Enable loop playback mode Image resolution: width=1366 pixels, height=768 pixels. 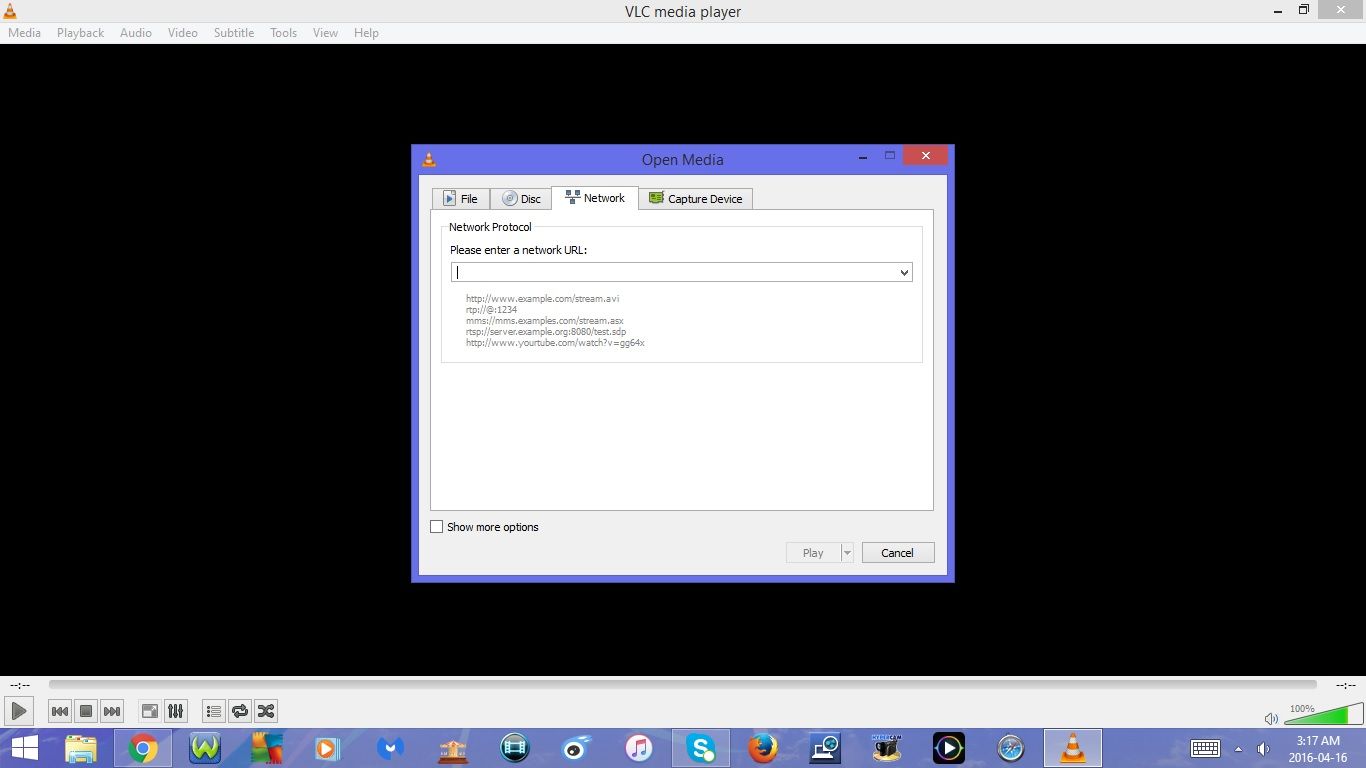[240, 710]
